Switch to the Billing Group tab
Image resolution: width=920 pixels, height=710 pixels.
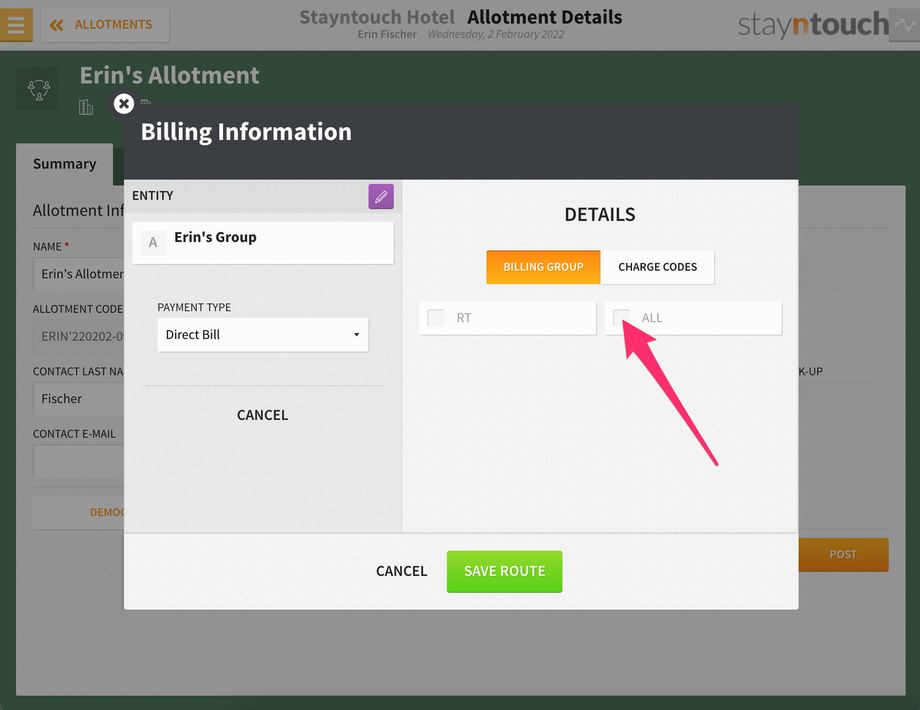coord(543,267)
